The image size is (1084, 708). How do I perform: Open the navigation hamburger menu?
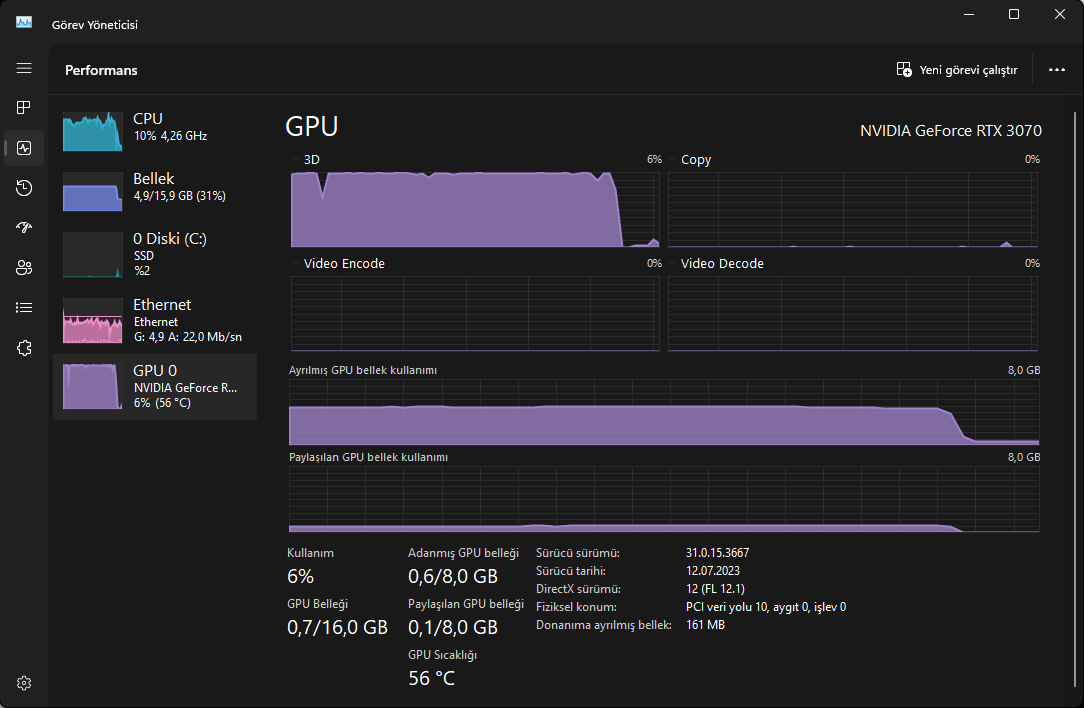[24, 68]
